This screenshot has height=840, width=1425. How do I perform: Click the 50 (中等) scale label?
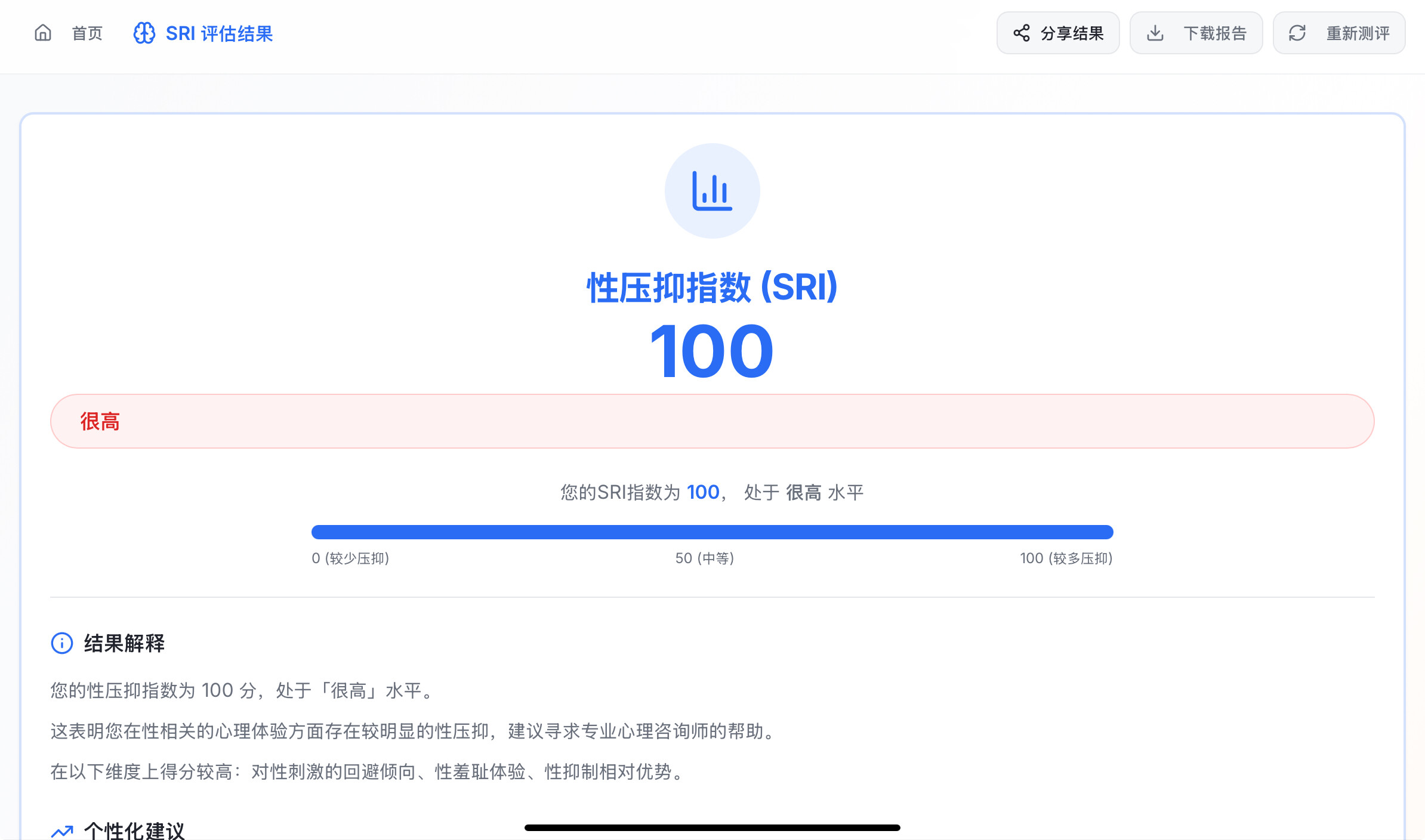705,558
